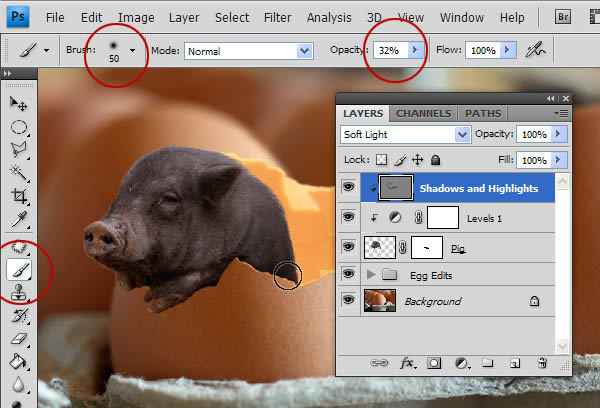
Task: Open the File menu
Action: click(x=55, y=18)
